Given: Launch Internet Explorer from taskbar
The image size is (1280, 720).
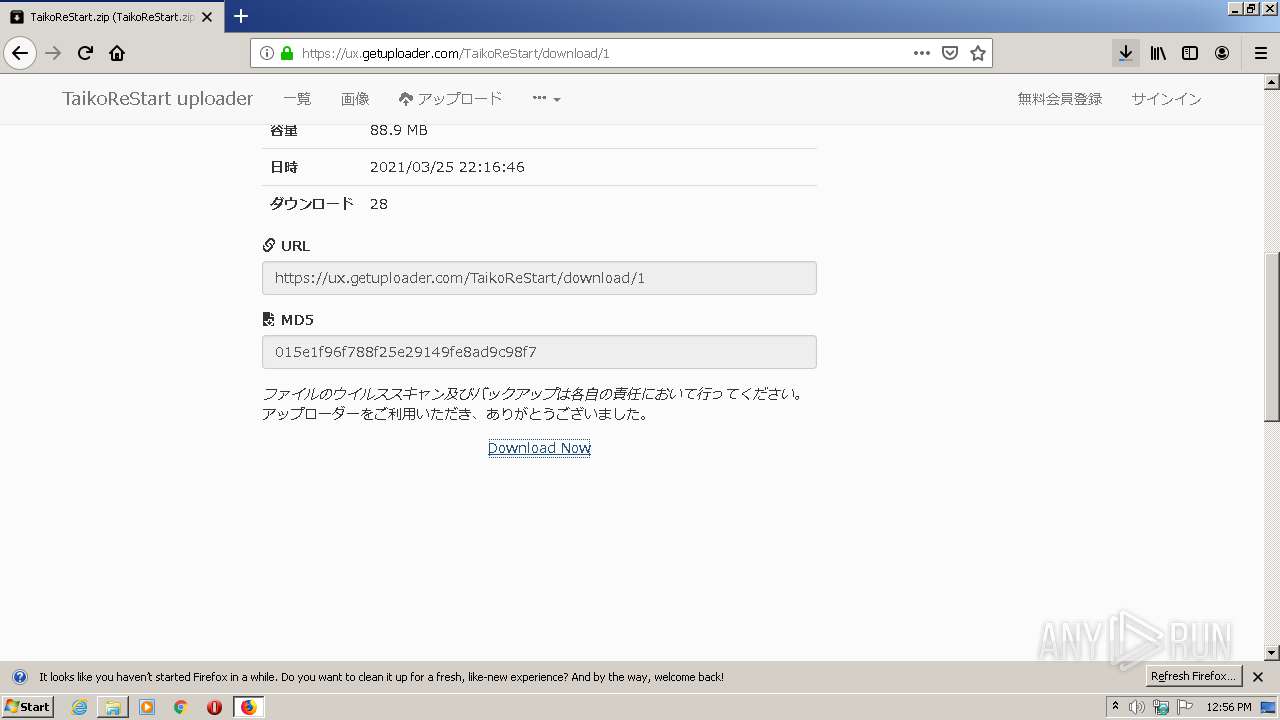Looking at the screenshot, I should (x=79, y=707).
